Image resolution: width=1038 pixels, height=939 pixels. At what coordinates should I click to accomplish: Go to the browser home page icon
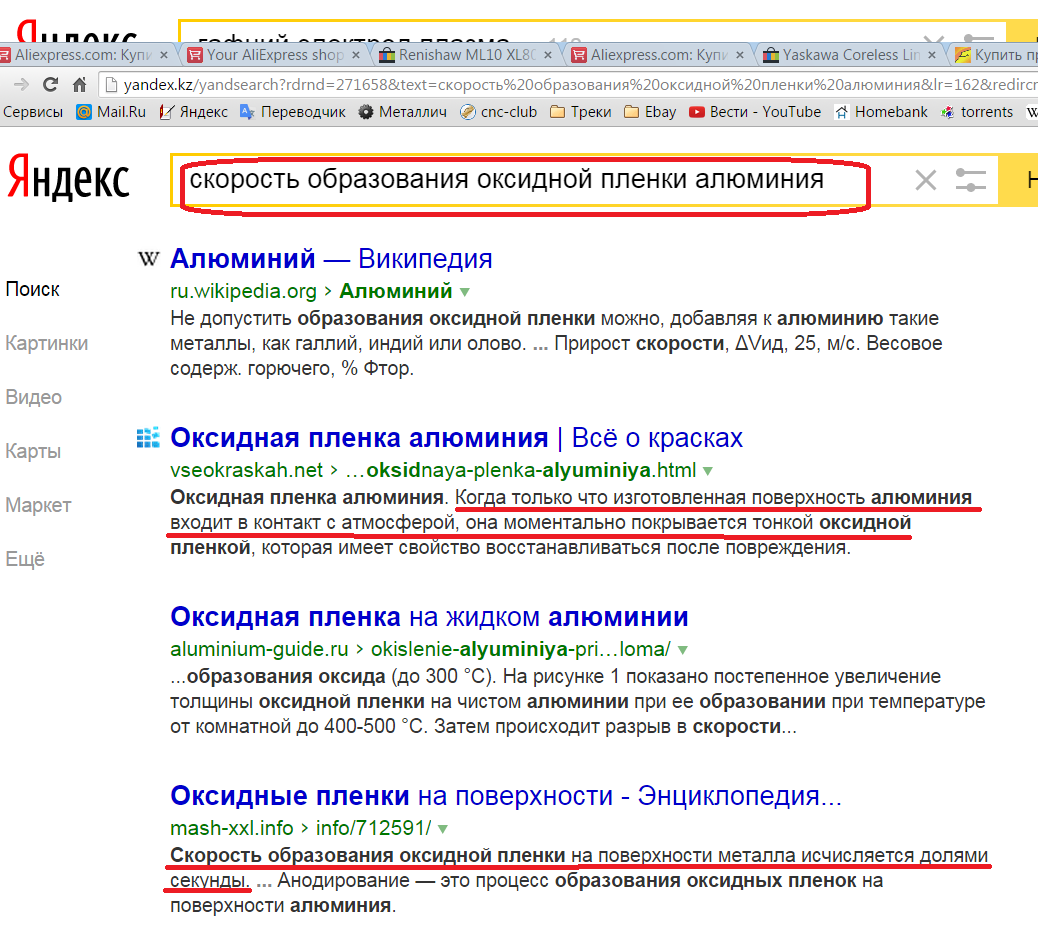pyautogui.click(x=79, y=85)
